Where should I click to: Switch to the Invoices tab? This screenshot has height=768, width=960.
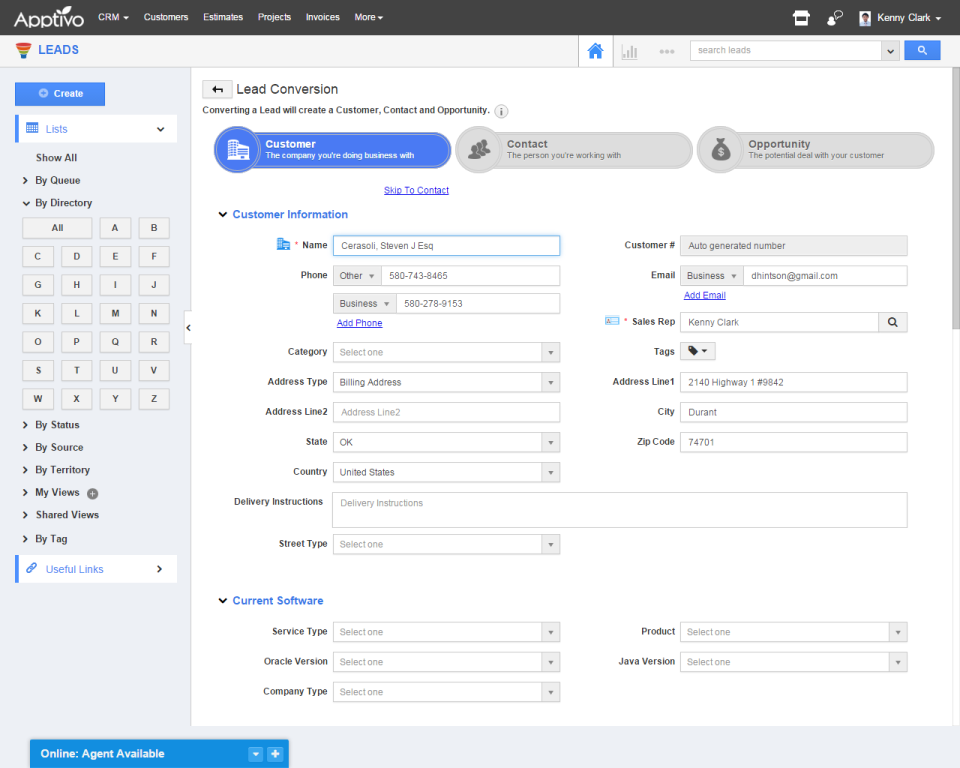tap(322, 17)
